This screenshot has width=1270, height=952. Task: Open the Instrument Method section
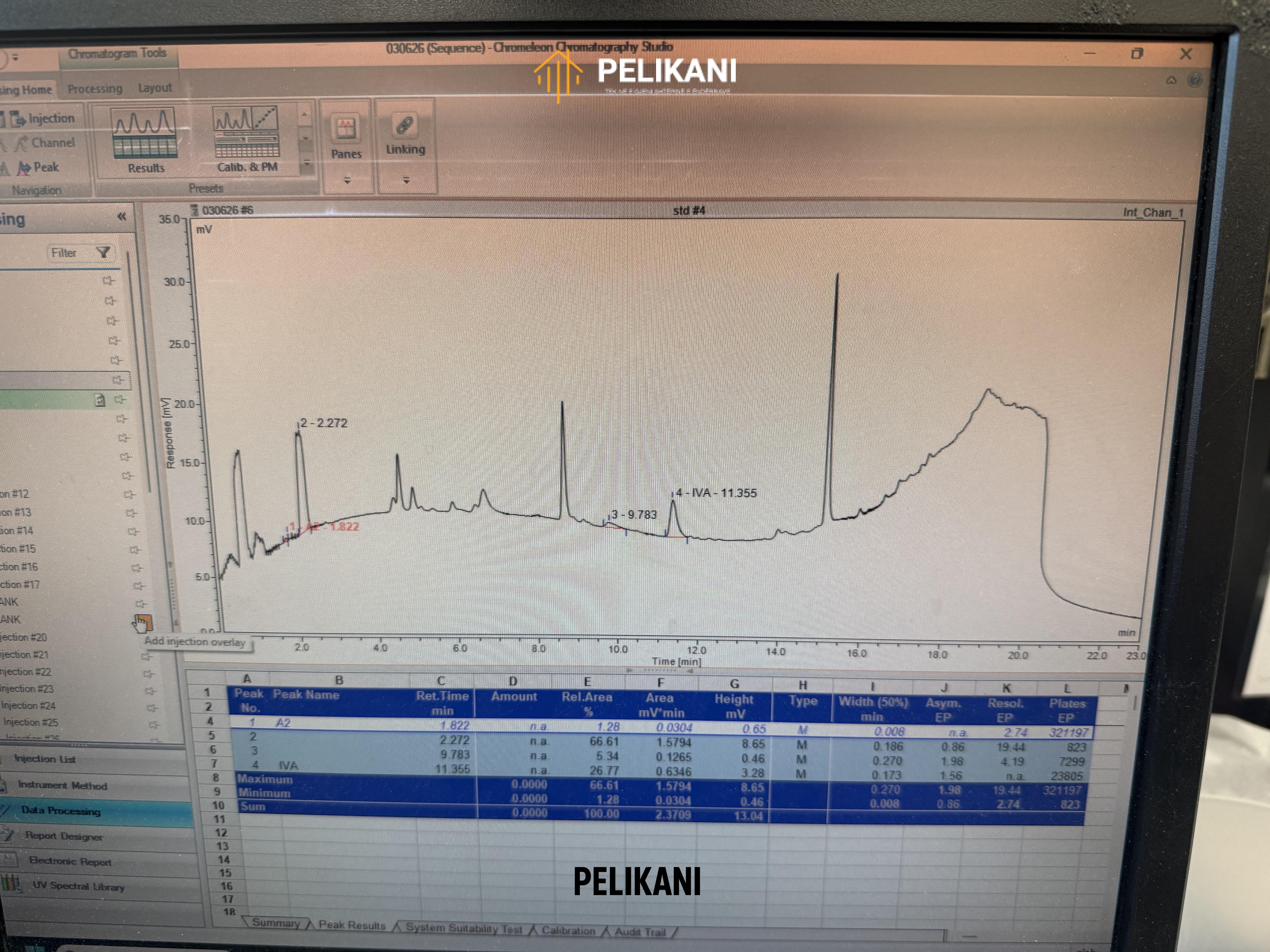click(x=62, y=785)
